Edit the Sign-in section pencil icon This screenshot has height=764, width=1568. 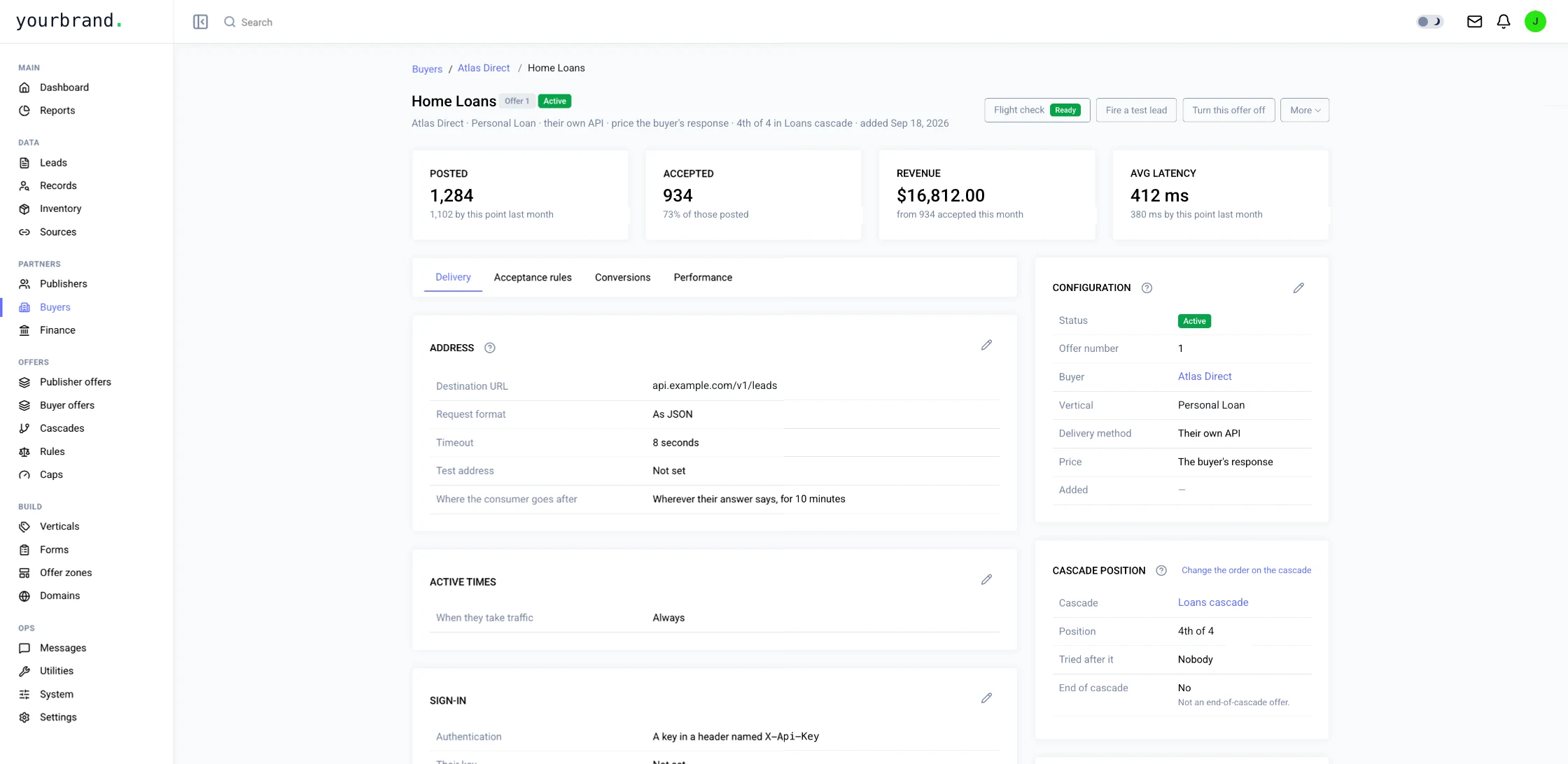click(x=986, y=698)
